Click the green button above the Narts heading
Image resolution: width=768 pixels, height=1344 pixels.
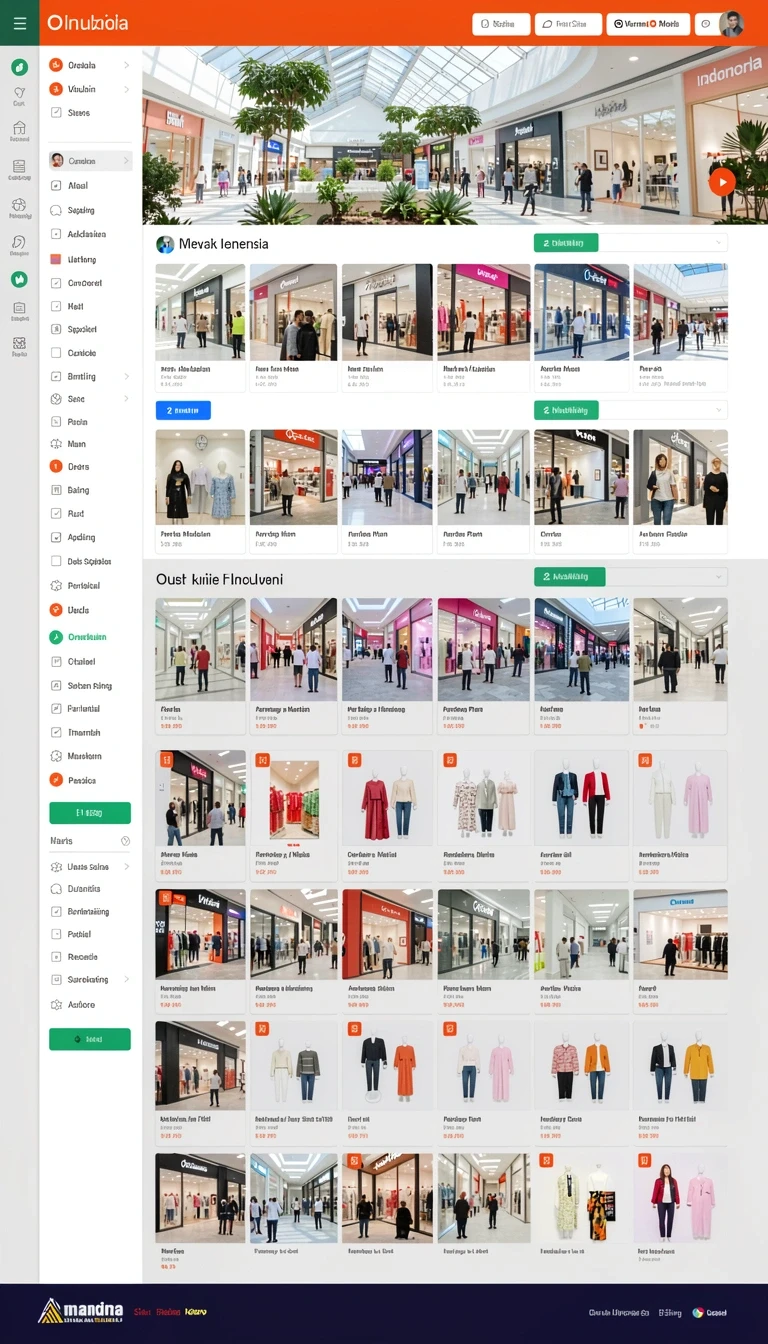(90, 812)
